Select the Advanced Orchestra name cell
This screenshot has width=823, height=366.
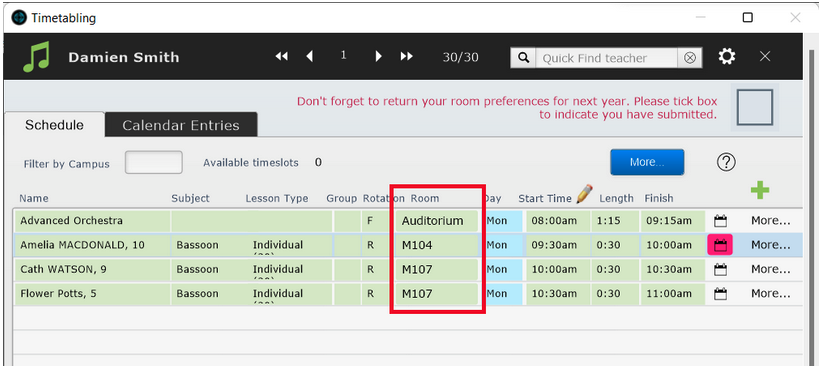click(x=92, y=221)
